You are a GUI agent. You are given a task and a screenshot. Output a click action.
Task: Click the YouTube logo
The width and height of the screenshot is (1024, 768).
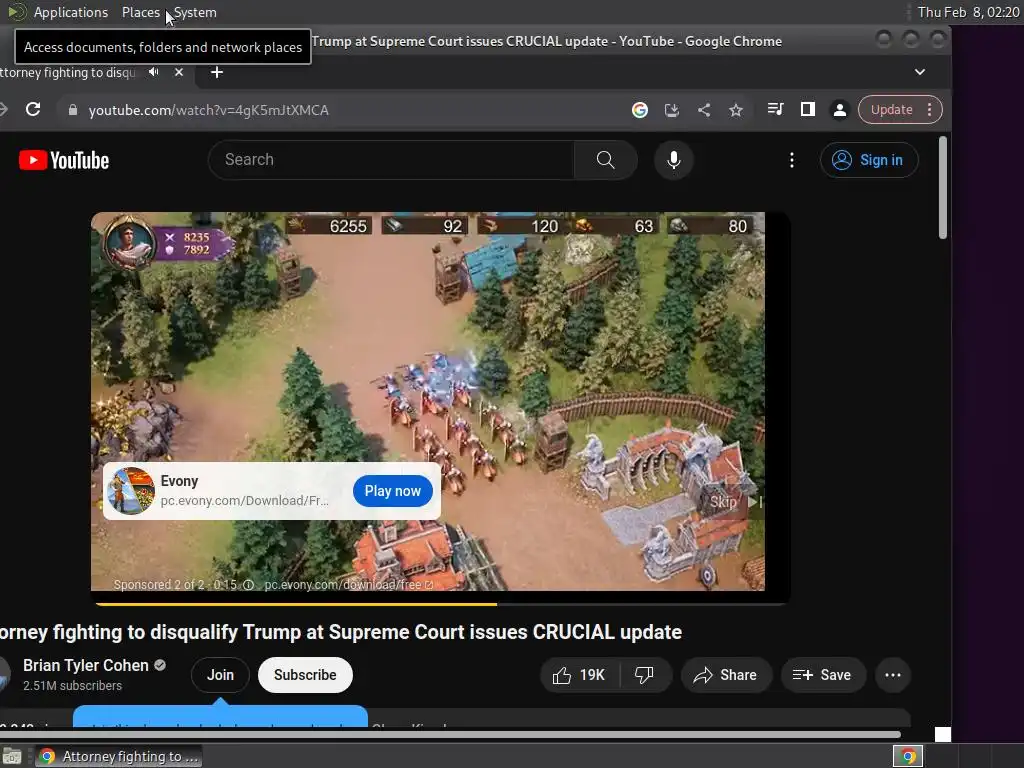pos(64,160)
